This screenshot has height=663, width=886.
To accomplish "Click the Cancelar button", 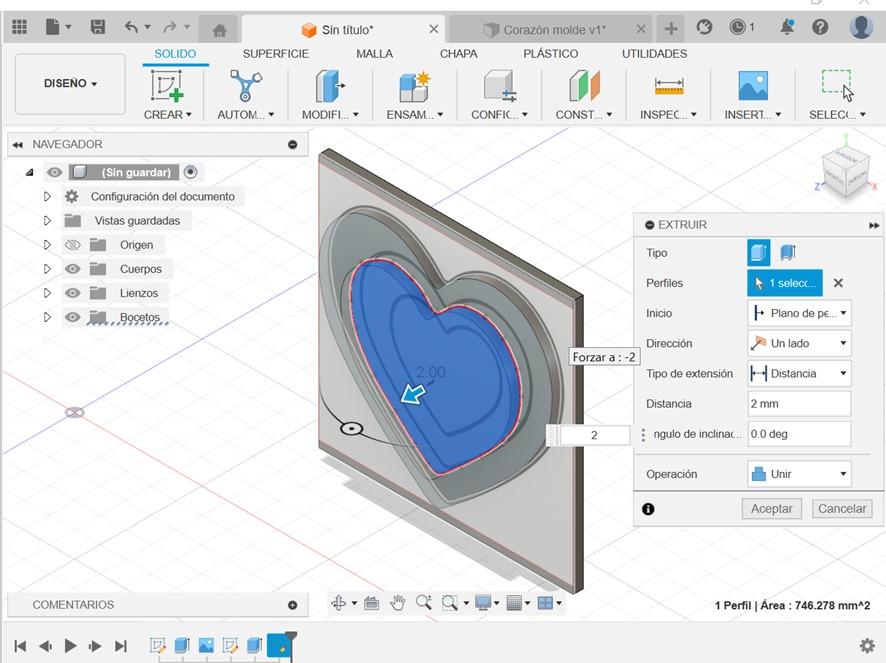I will tap(841, 509).
